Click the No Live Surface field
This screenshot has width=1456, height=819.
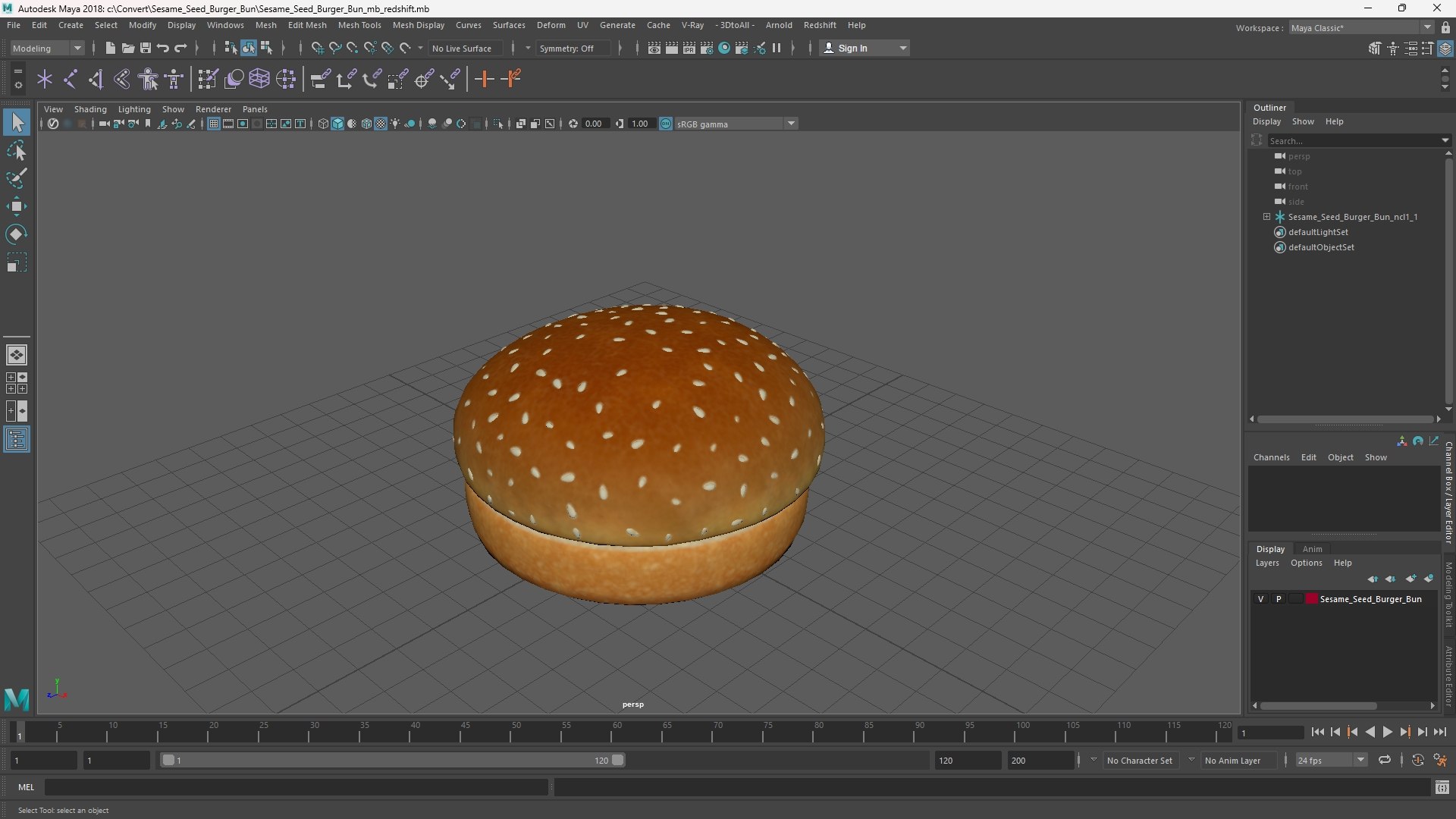point(466,48)
